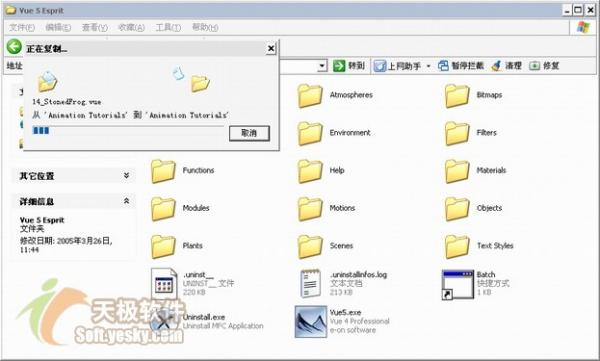Minimize the Vue 5 Esprit window
Screen dimensions: 600x361
point(567,10)
